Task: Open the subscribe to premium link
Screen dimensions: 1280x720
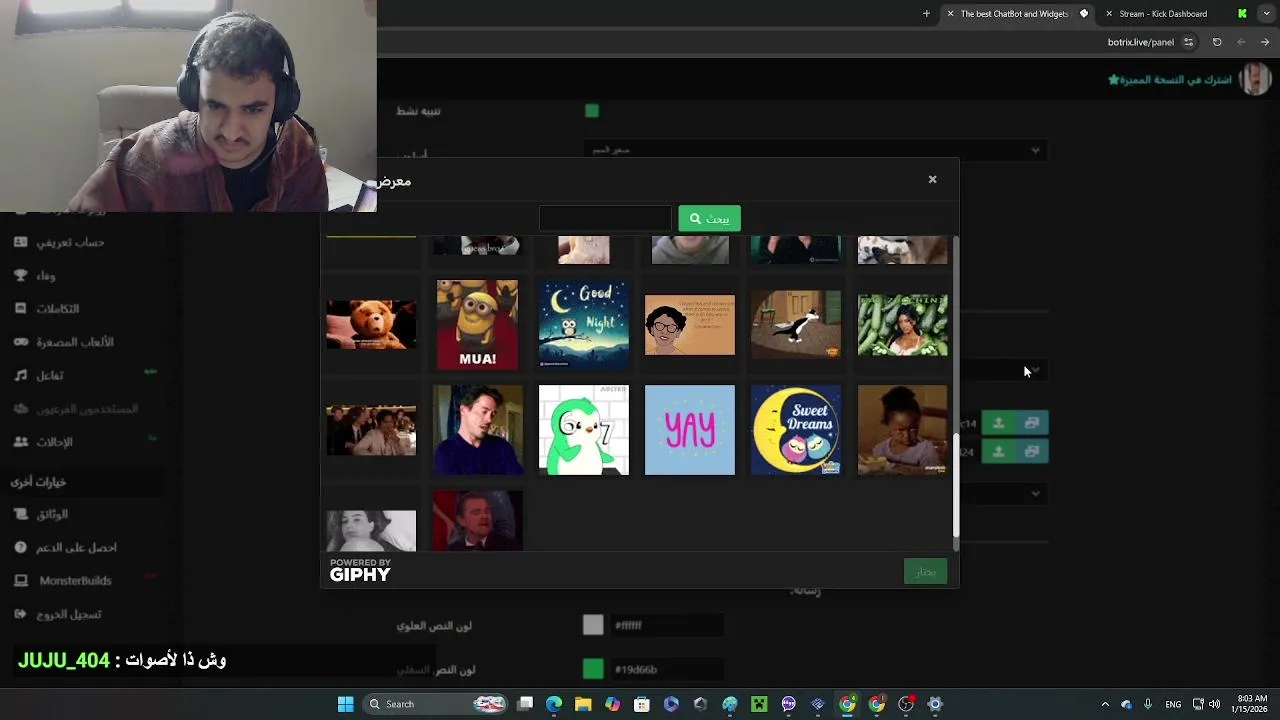Action: [1169, 79]
